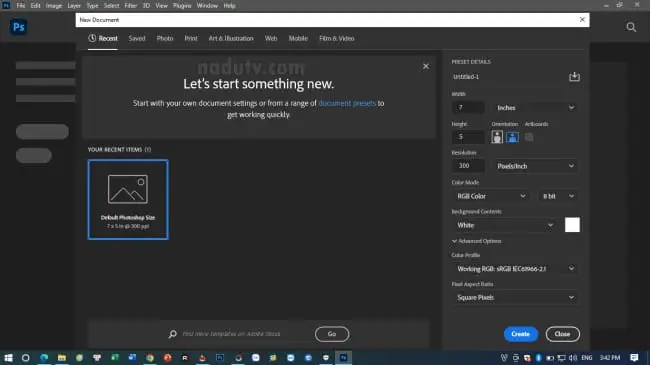The width and height of the screenshot is (650, 365).
Task: Open File Explorer from the taskbar
Action: click(x=62, y=358)
